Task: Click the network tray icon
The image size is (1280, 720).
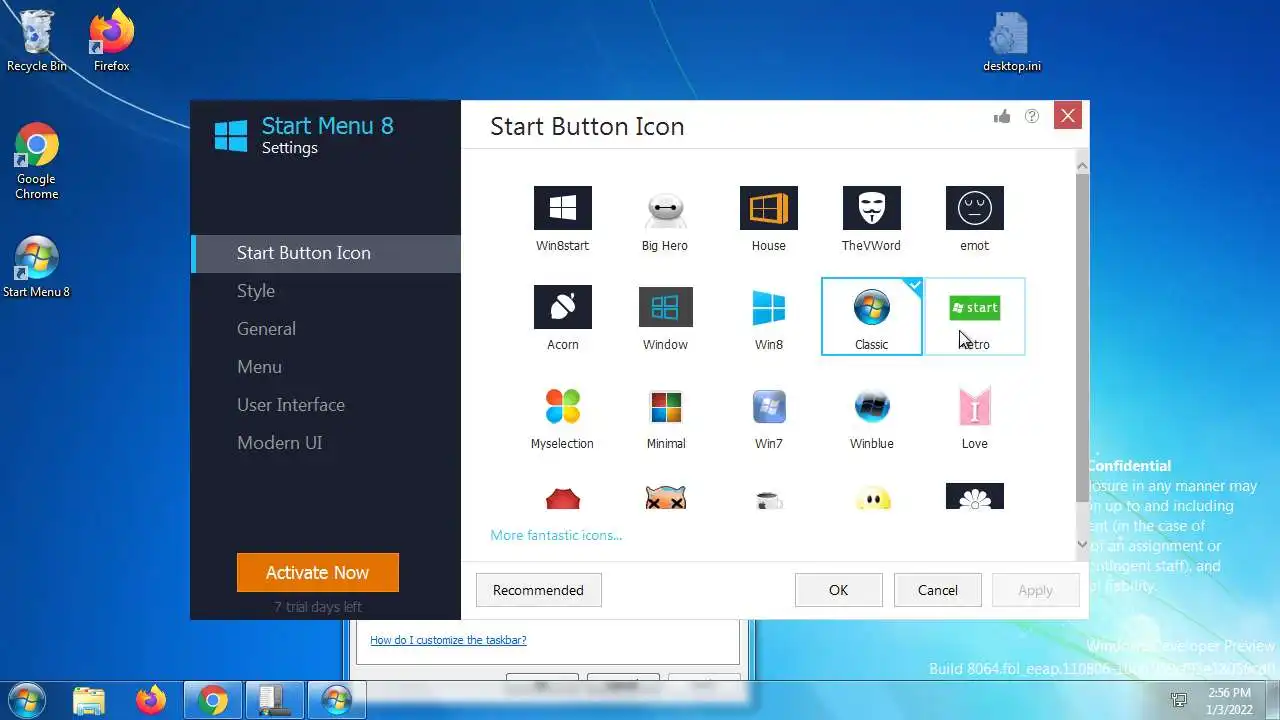Action: tap(1179, 700)
